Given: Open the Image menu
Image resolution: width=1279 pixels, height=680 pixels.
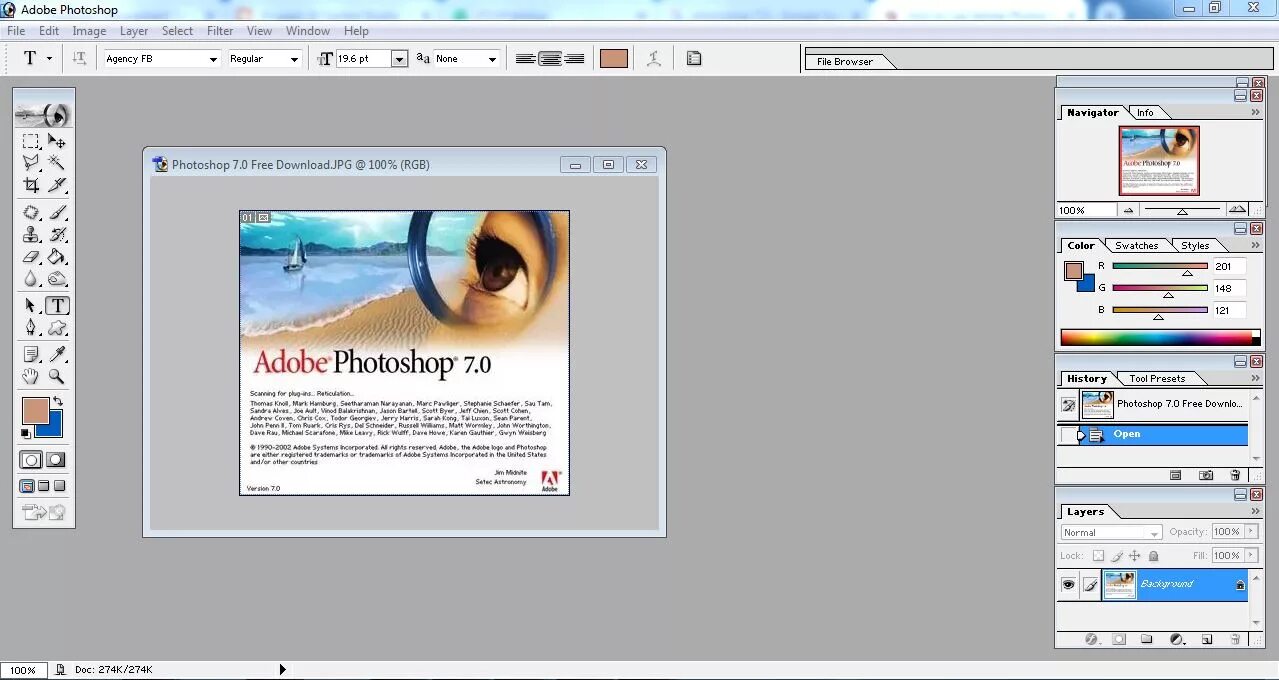Looking at the screenshot, I should [89, 31].
